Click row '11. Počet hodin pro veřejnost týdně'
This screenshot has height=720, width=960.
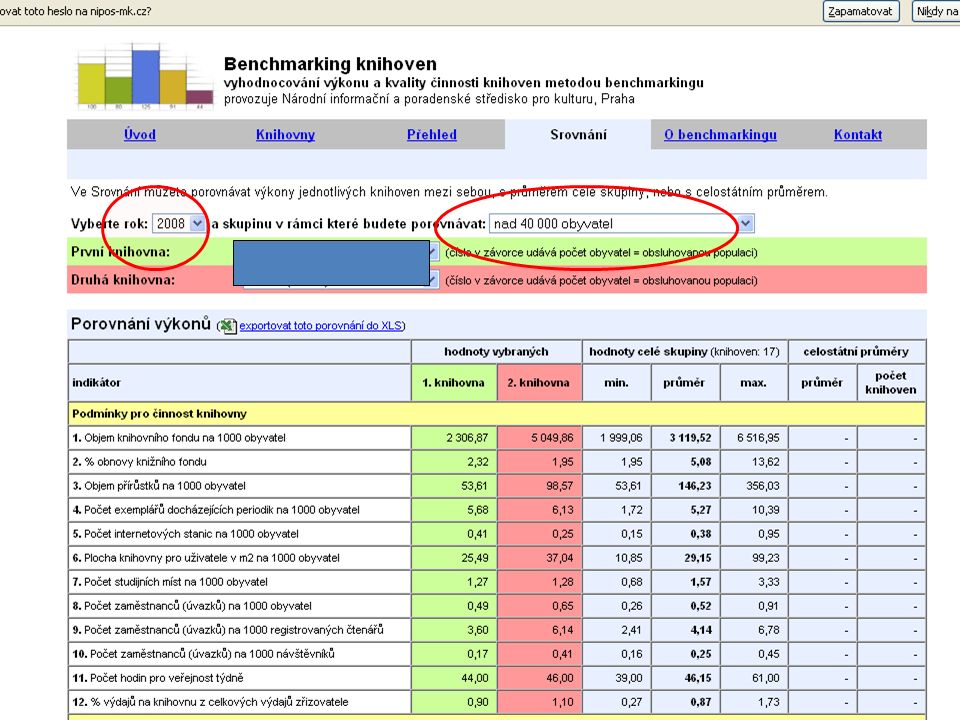tap(497, 678)
